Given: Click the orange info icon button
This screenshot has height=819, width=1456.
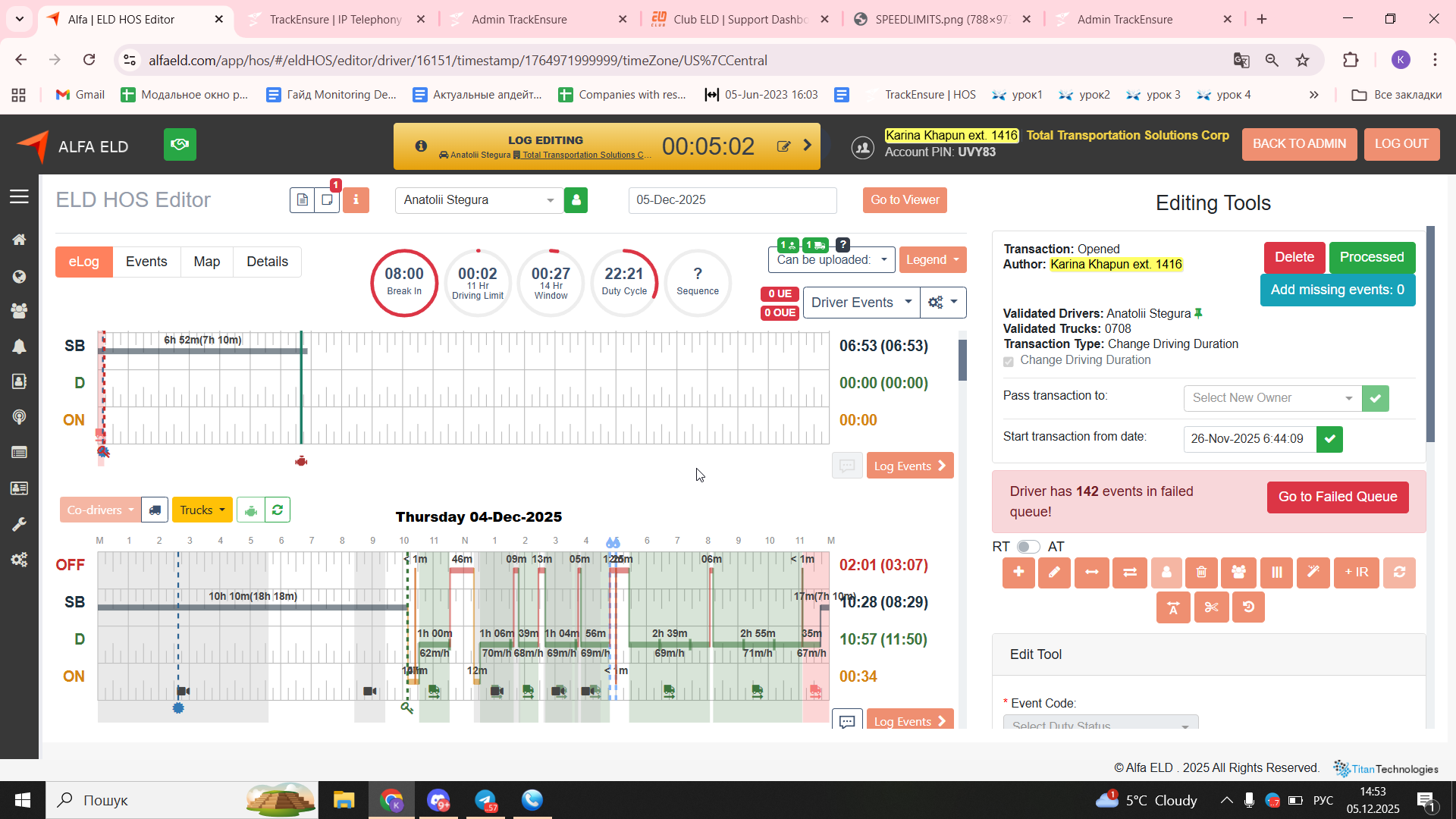Looking at the screenshot, I should [x=356, y=200].
